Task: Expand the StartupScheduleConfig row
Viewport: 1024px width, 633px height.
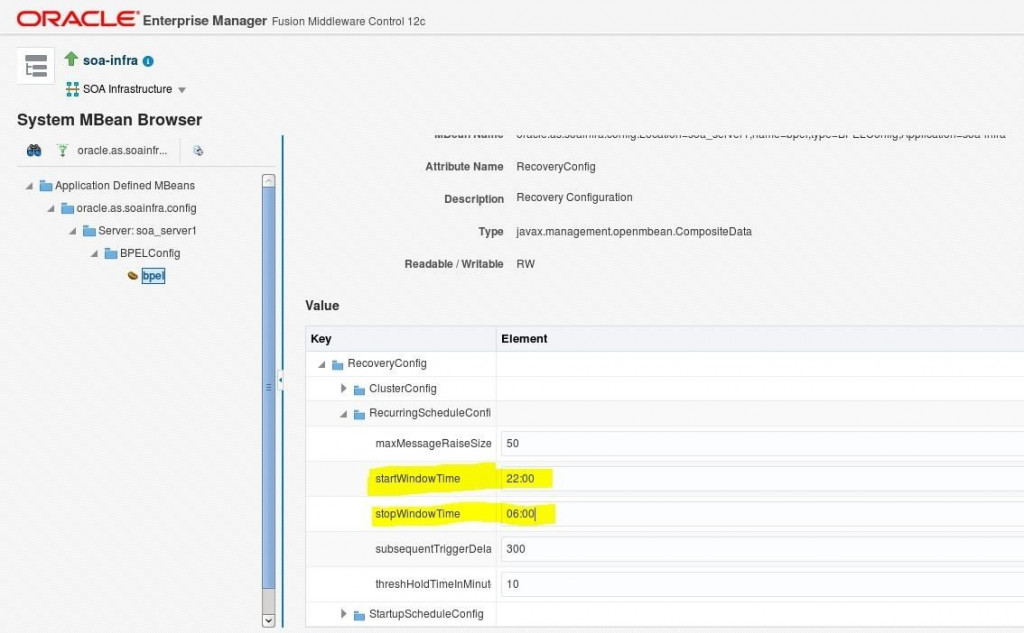Action: tap(344, 614)
